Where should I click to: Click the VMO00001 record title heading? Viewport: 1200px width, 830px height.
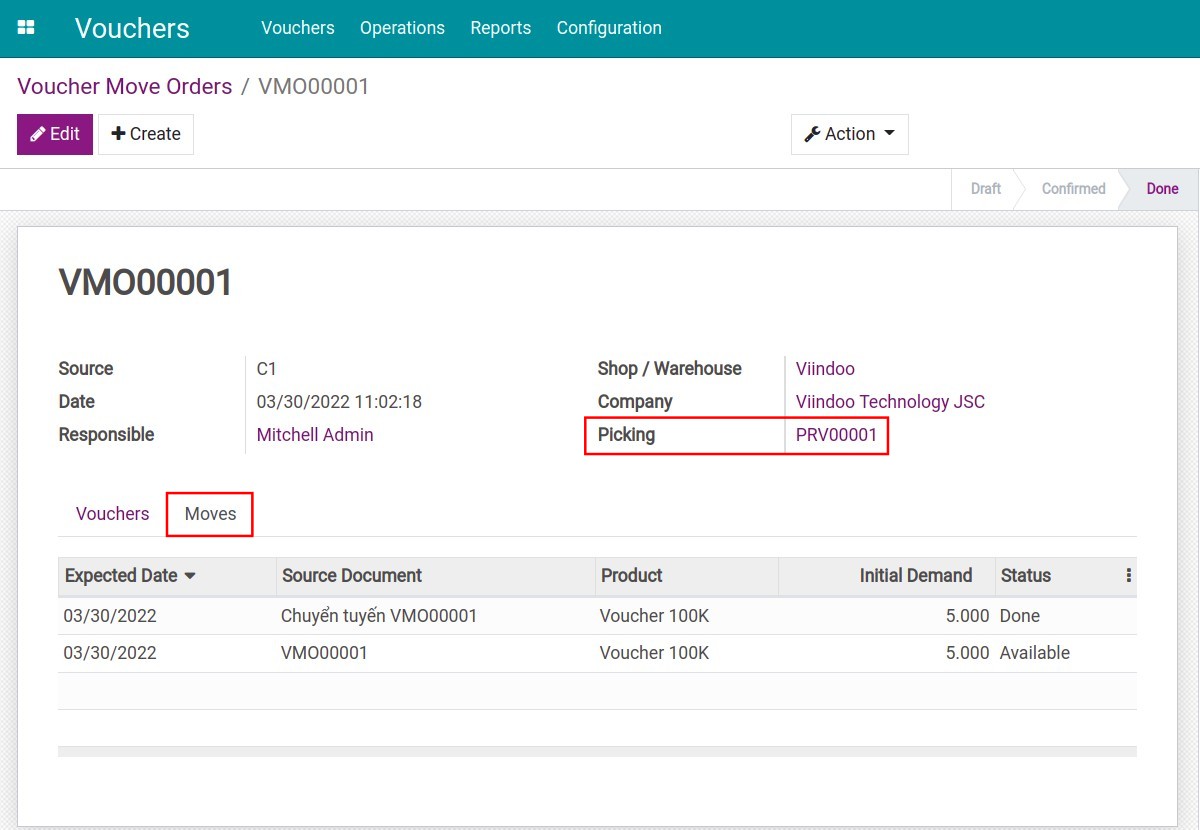point(146,283)
